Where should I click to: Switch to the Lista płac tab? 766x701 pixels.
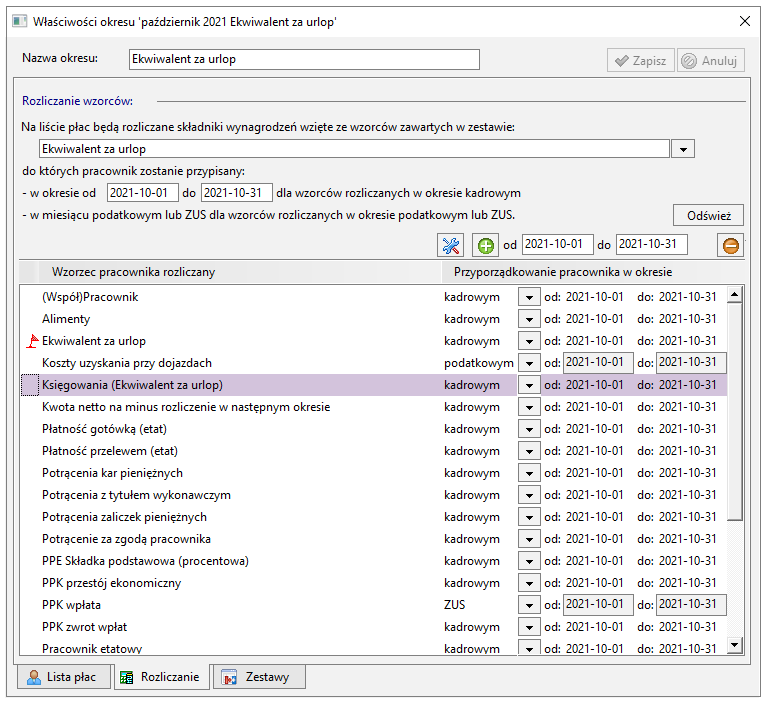pyautogui.click(x=64, y=677)
